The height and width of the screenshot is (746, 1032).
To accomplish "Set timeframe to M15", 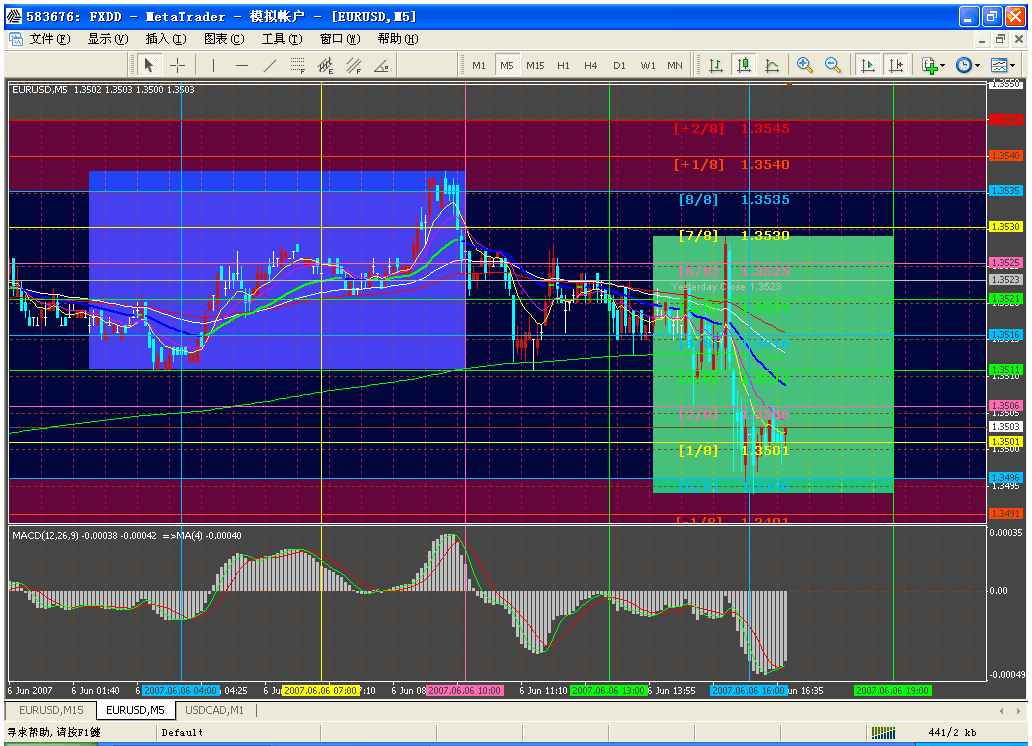I will pyautogui.click(x=535, y=65).
